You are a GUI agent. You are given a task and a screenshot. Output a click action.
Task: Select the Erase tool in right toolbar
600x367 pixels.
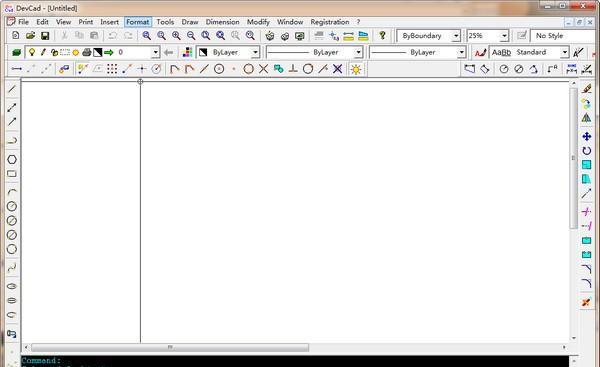587,89
